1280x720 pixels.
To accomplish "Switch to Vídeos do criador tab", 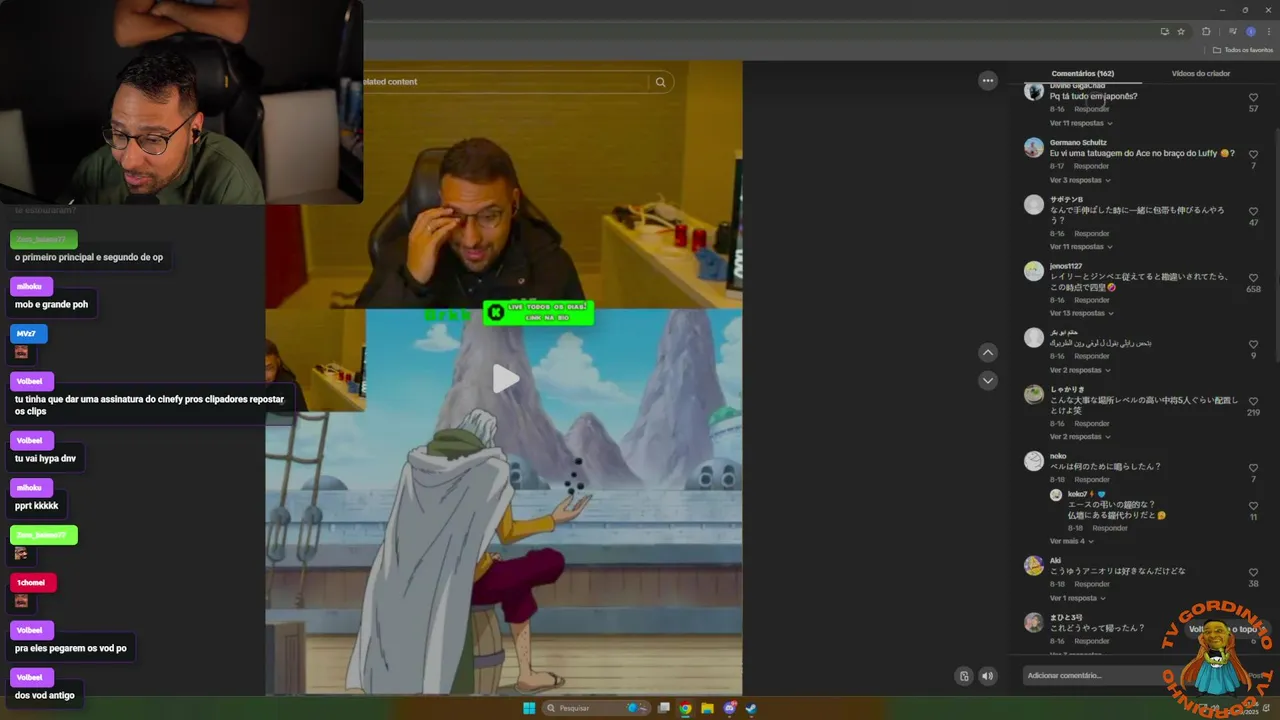I will click(1201, 73).
